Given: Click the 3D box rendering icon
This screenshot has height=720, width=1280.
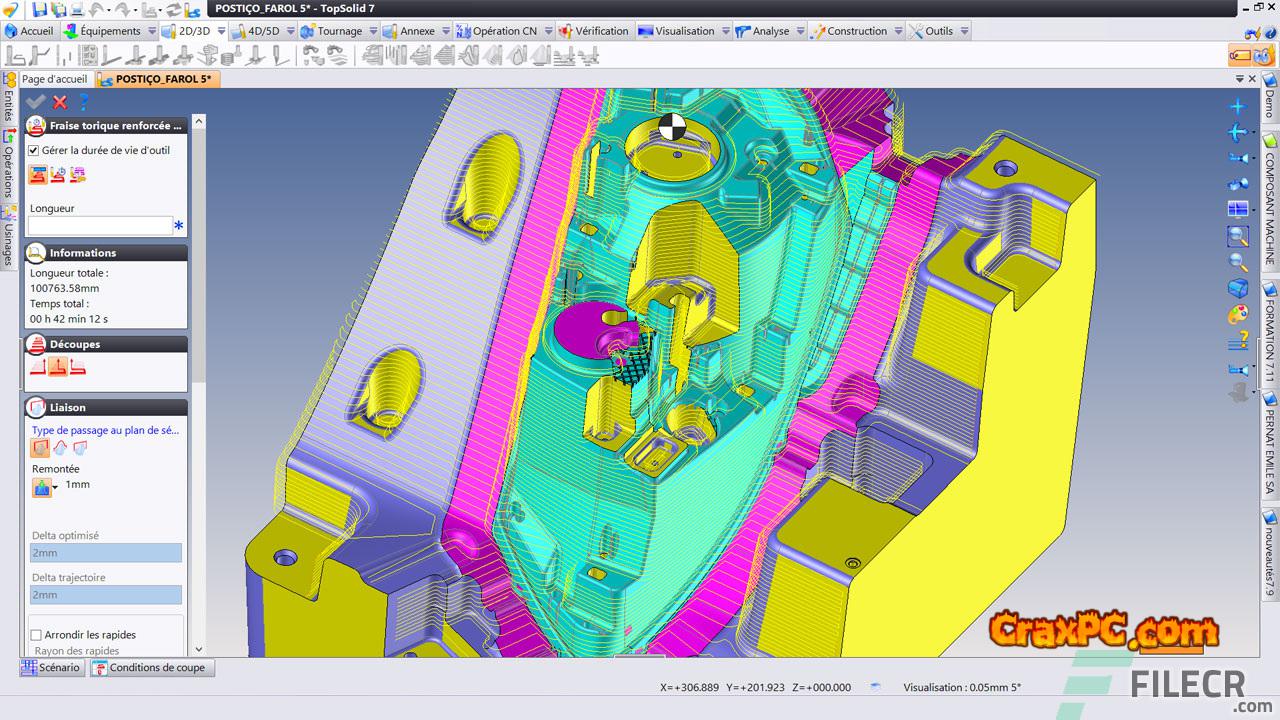Looking at the screenshot, I should [x=1238, y=289].
